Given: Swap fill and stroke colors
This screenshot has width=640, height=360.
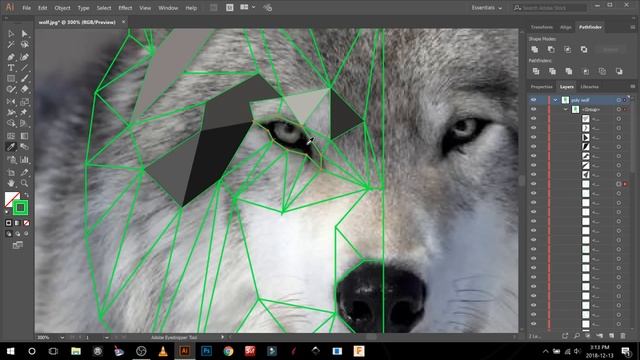Looking at the screenshot, I should pos(26,195).
